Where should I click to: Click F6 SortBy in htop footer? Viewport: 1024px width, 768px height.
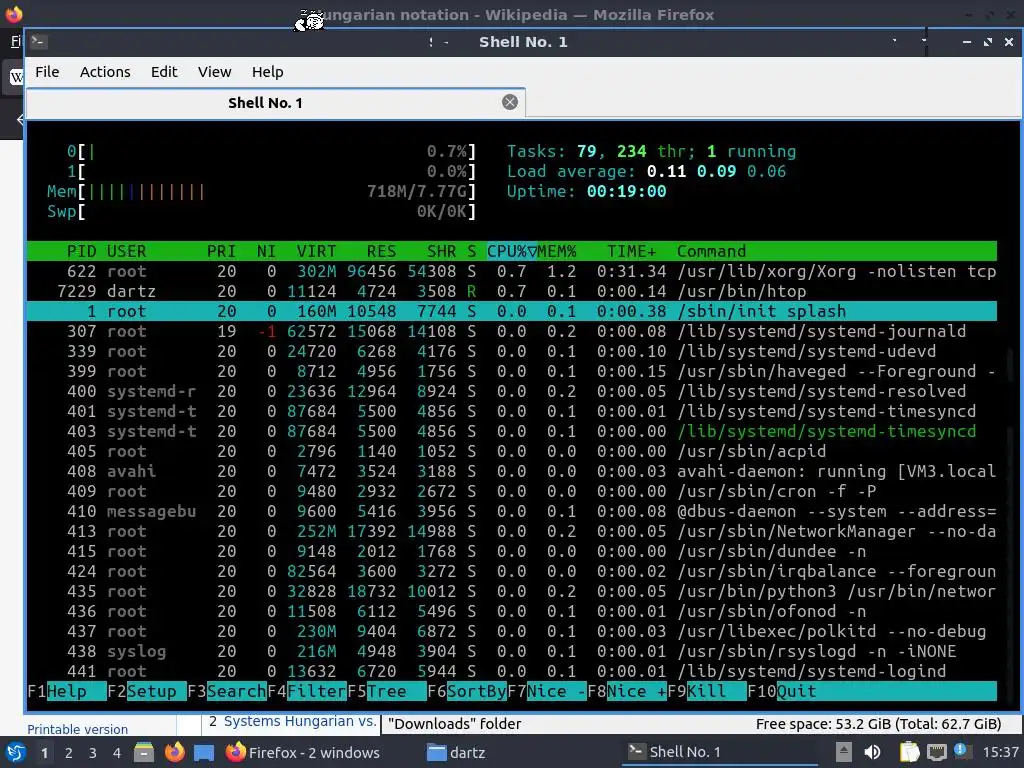coord(466,691)
